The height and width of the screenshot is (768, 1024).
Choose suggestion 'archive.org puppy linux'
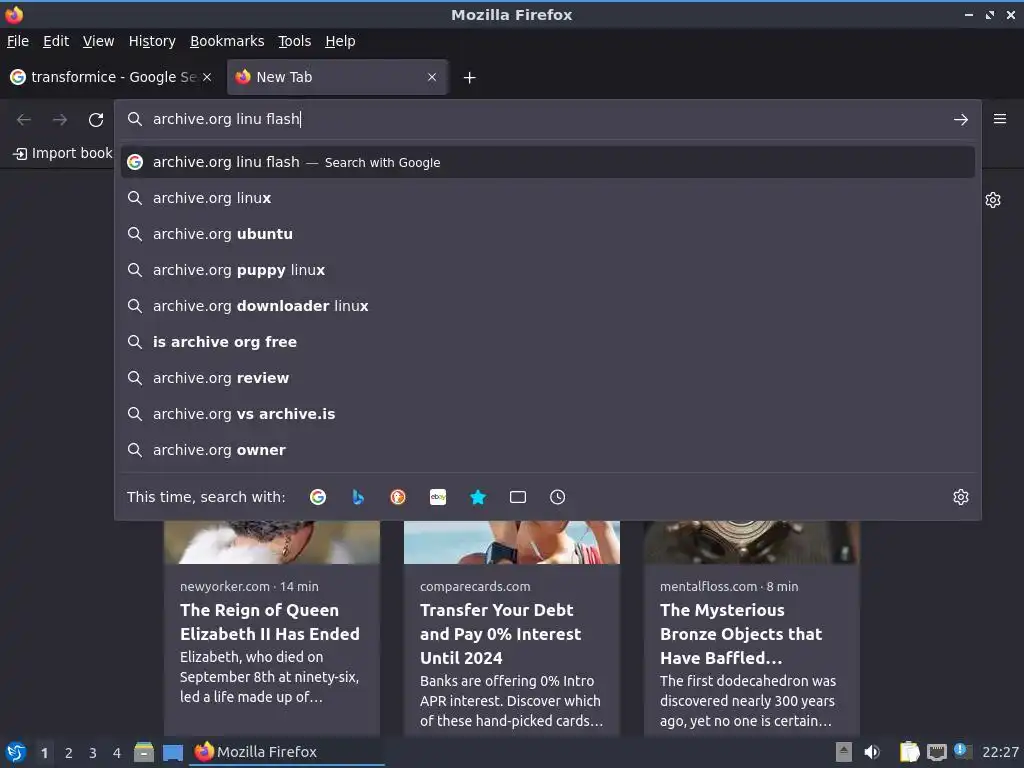click(547, 270)
